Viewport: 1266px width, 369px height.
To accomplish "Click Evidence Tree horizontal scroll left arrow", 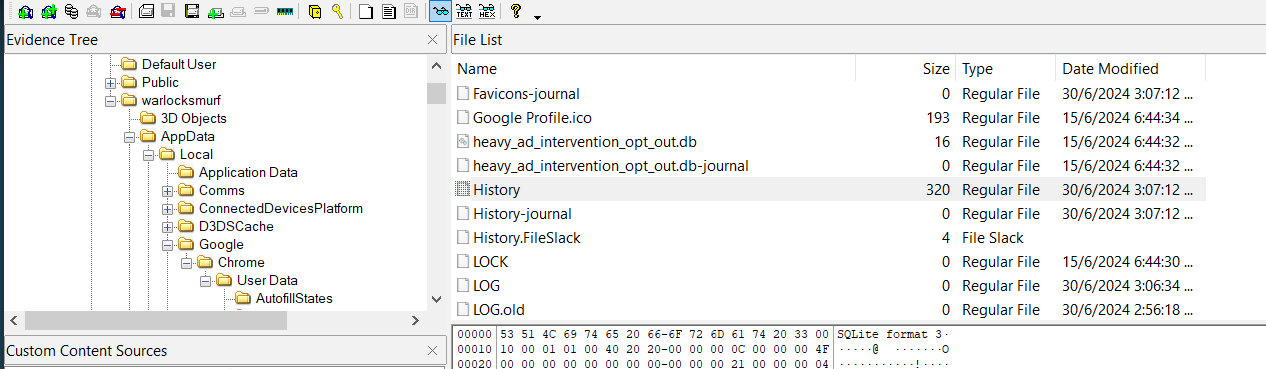I will (14, 320).
